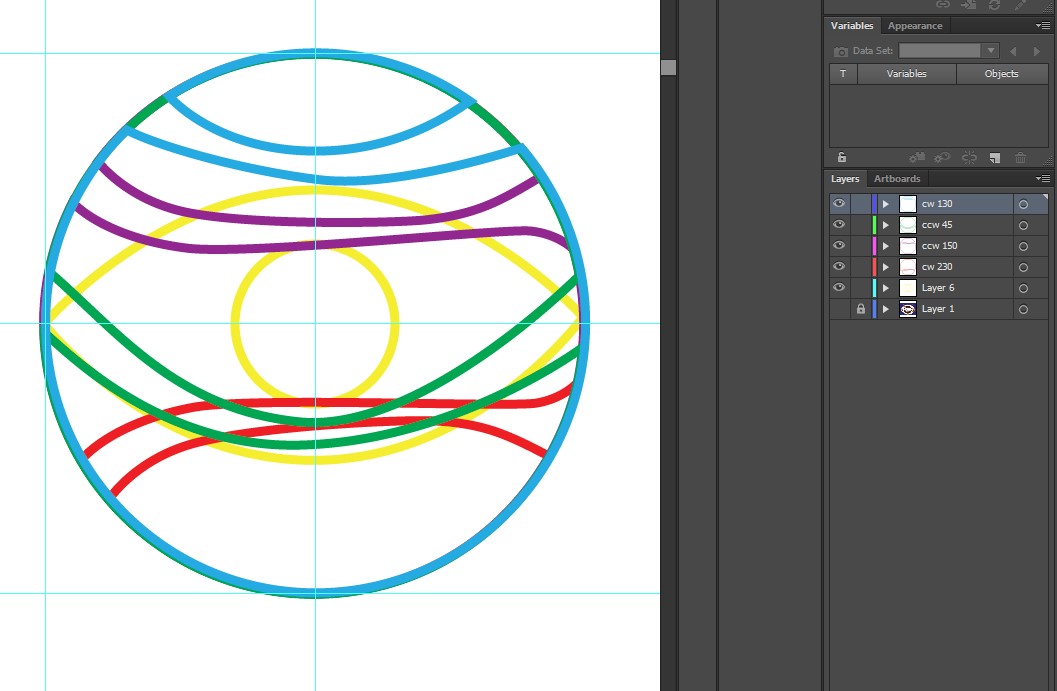Click the red color bar beside cw 230
Screen dimensions: 1057x691
875,266
